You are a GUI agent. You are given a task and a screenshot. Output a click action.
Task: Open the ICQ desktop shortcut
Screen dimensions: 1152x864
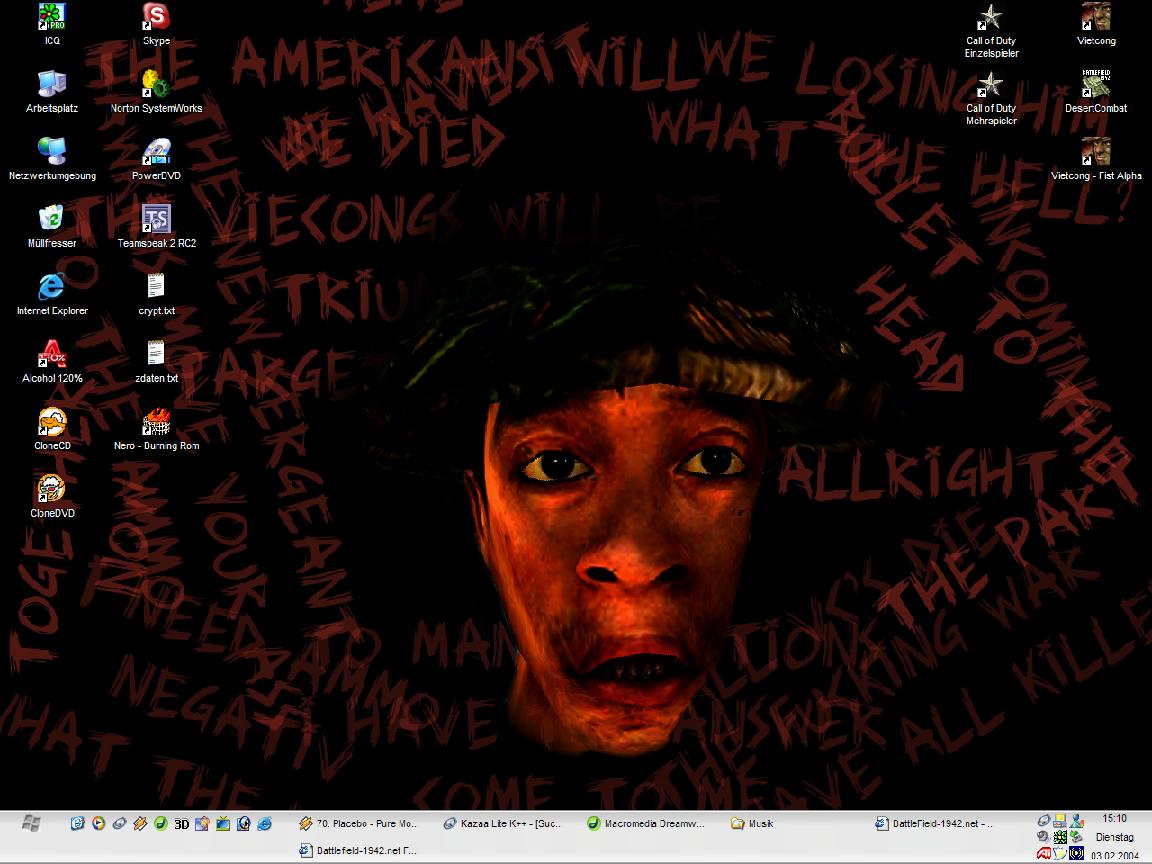point(52,17)
